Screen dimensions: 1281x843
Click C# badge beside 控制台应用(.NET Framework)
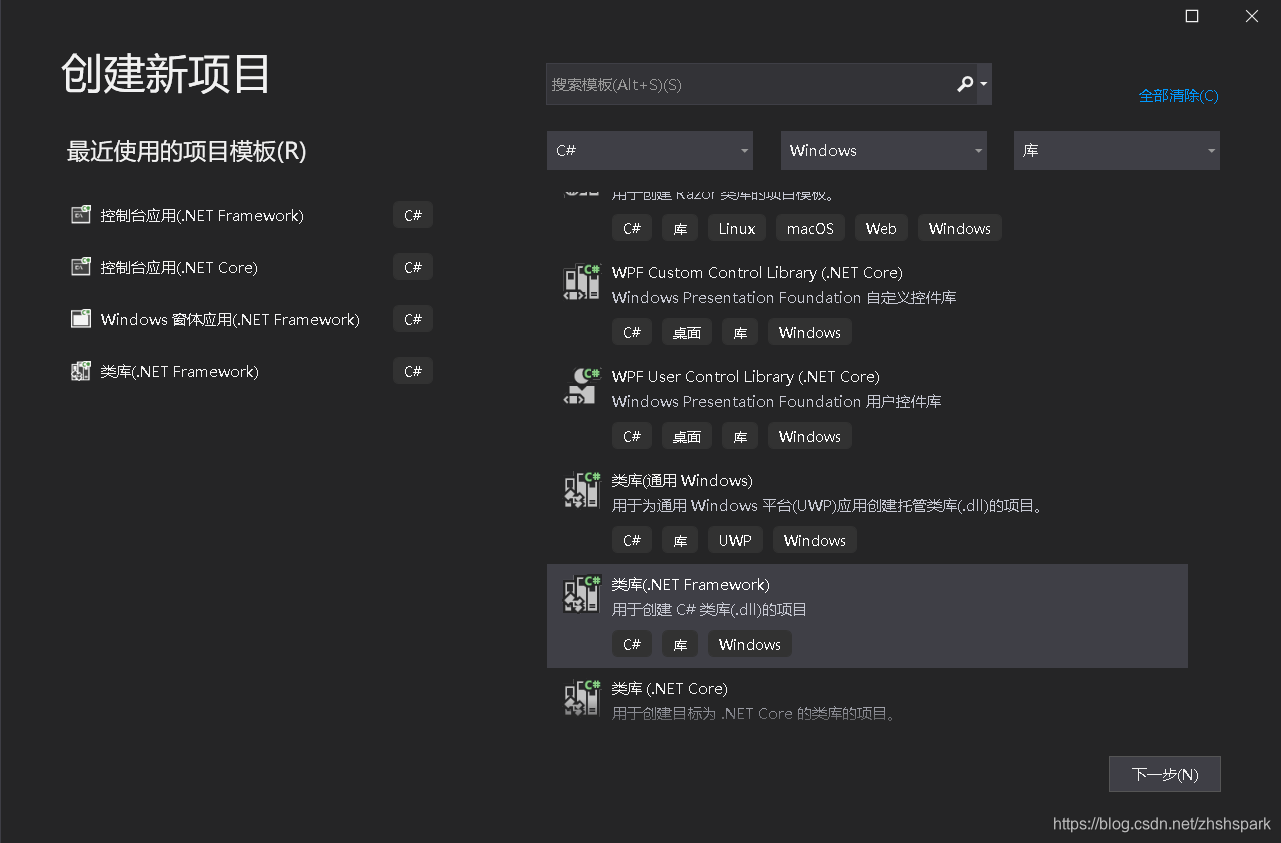[x=413, y=215]
